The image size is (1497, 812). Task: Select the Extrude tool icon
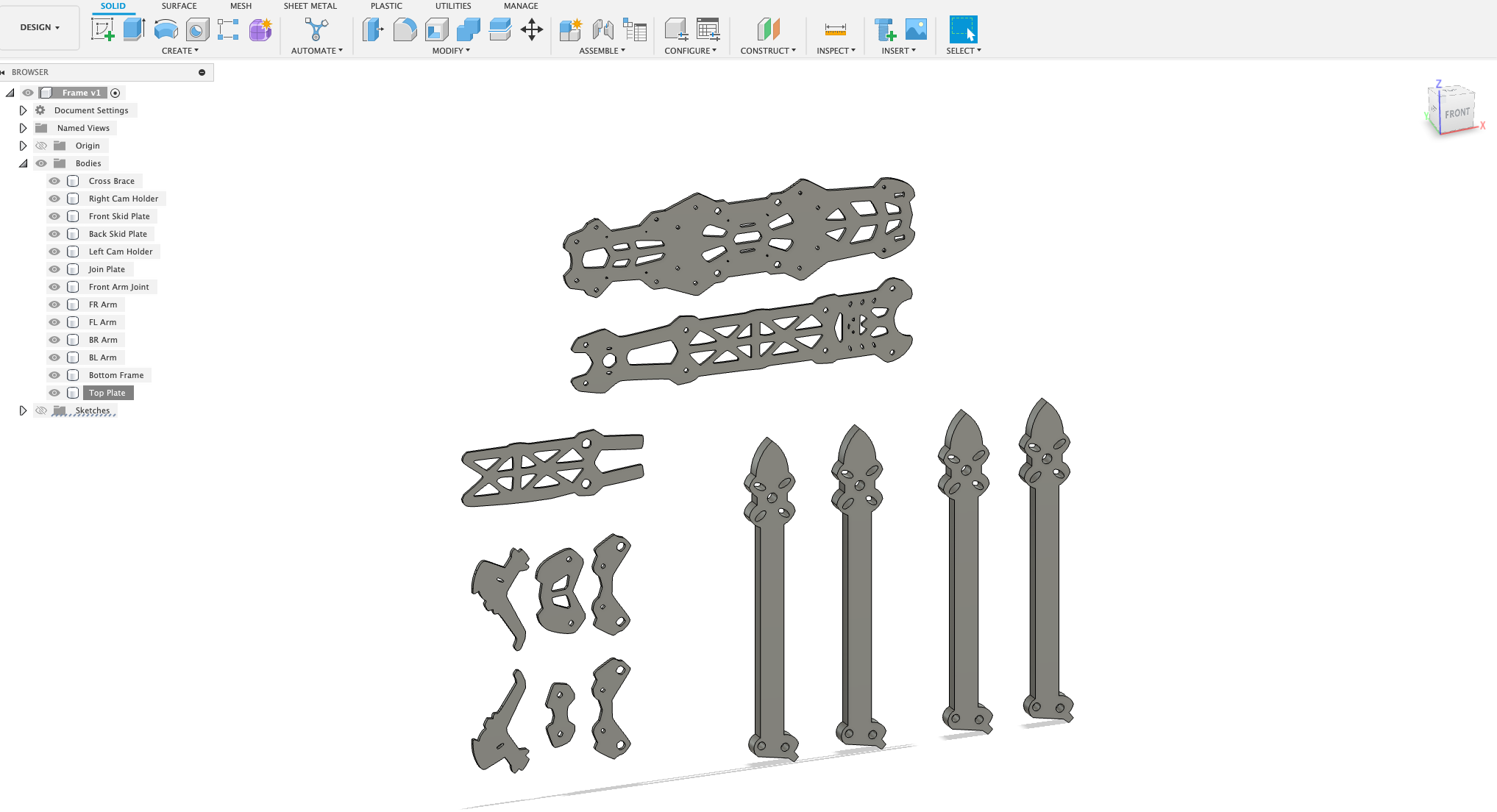coord(134,29)
